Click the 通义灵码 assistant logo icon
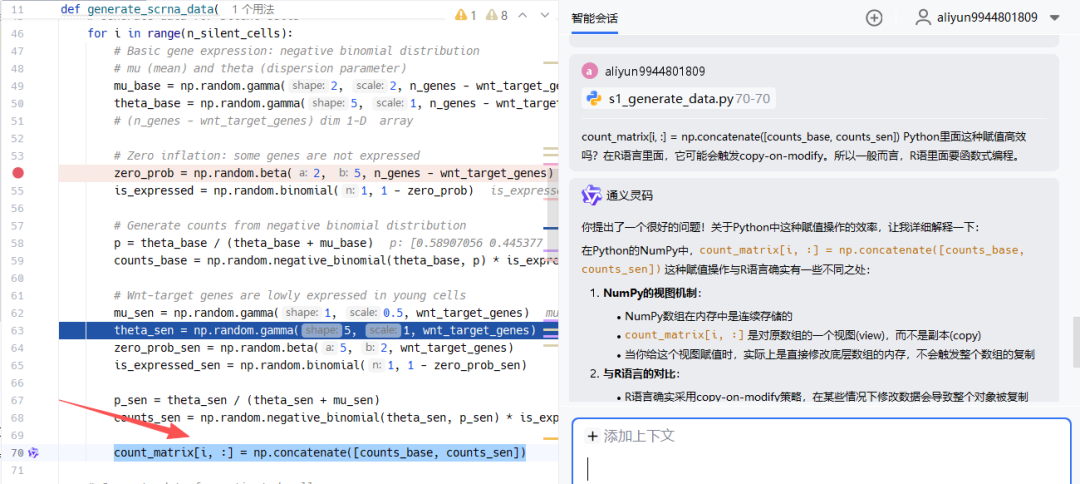Image resolution: width=1080 pixels, height=484 pixels. [x=591, y=196]
